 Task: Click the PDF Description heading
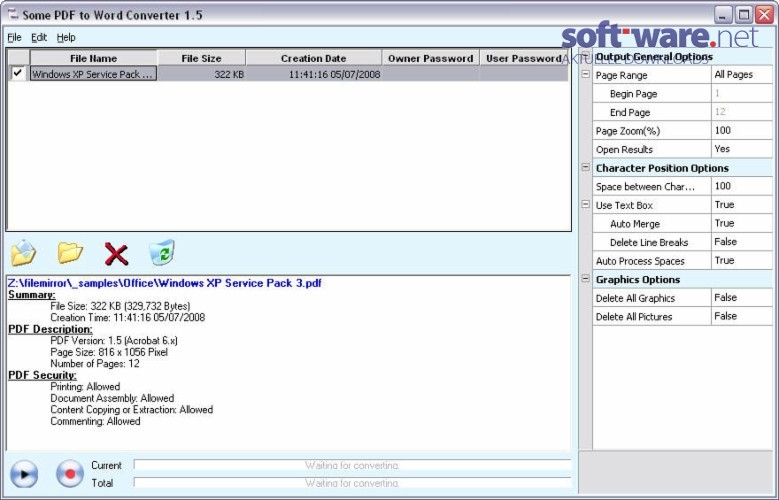[50, 329]
